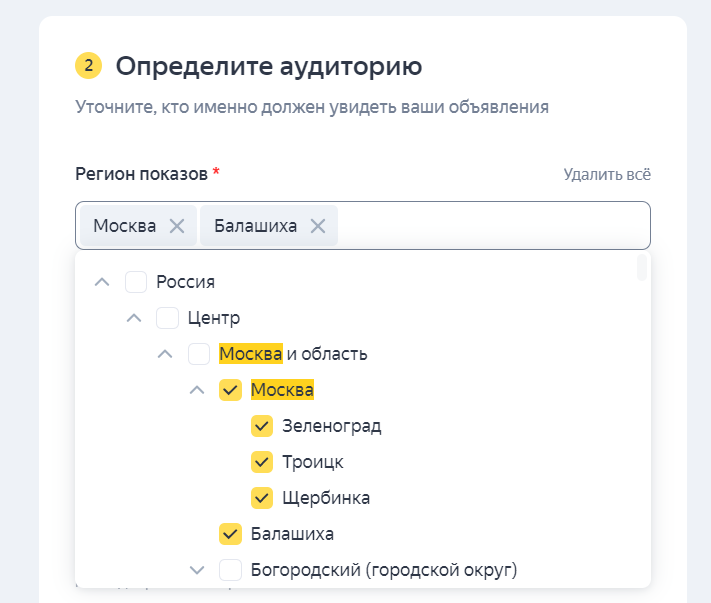This screenshot has width=711, height=603.
Task: Check the Богородский (городской округ) checkbox
Action: (x=231, y=570)
